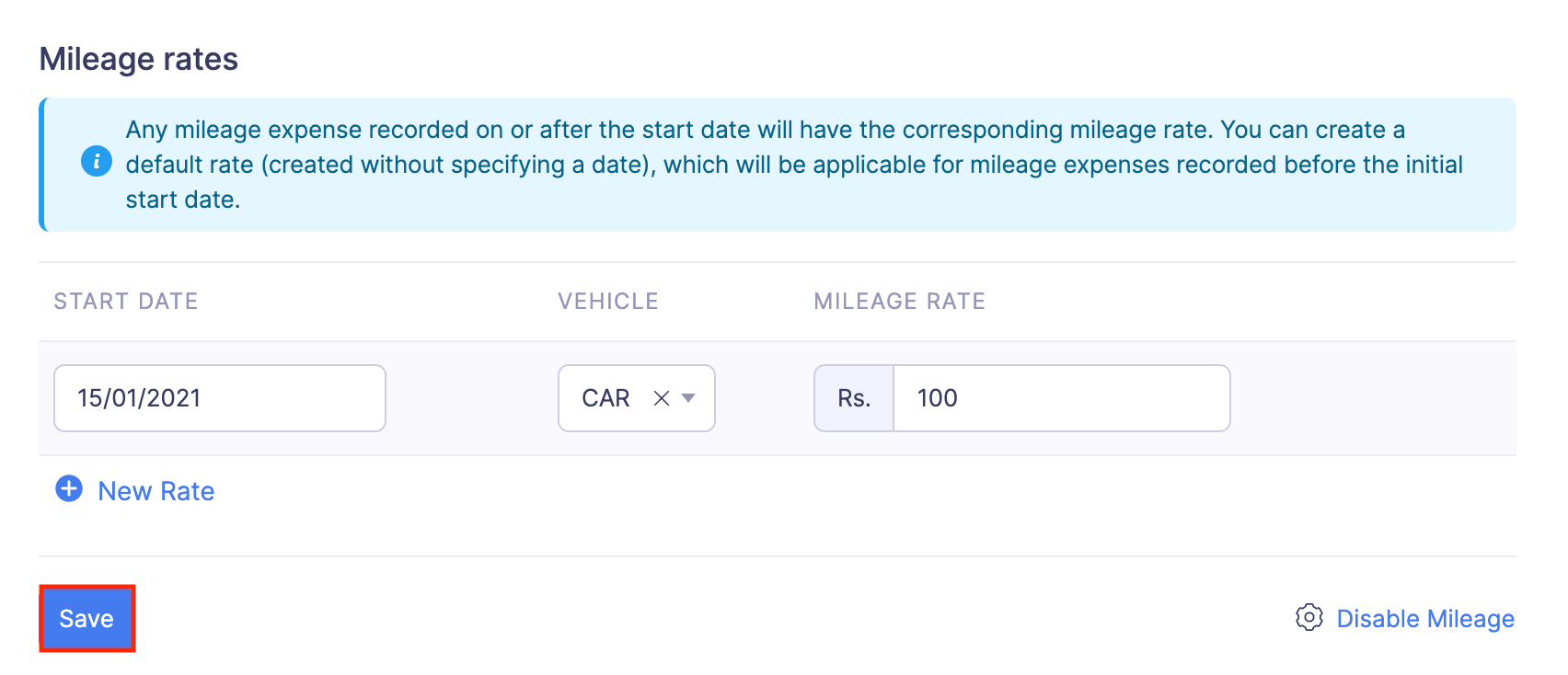The image size is (1568, 675).
Task: Click the Rs. currency prefix
Action: pos(852,397)
